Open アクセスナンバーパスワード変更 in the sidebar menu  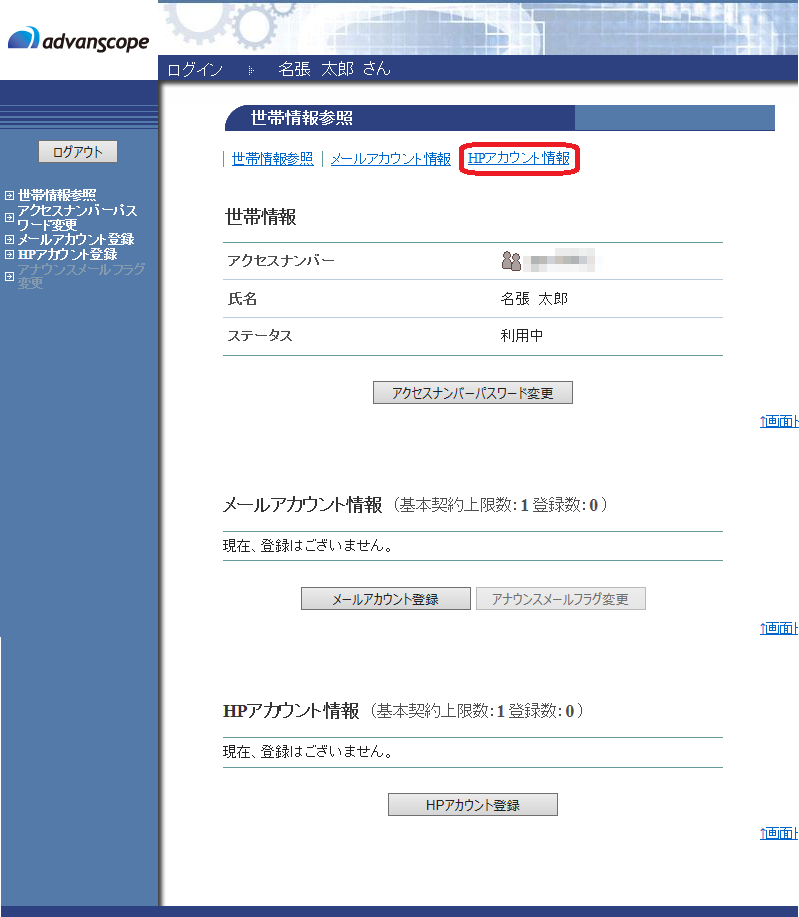pos(77,218)
